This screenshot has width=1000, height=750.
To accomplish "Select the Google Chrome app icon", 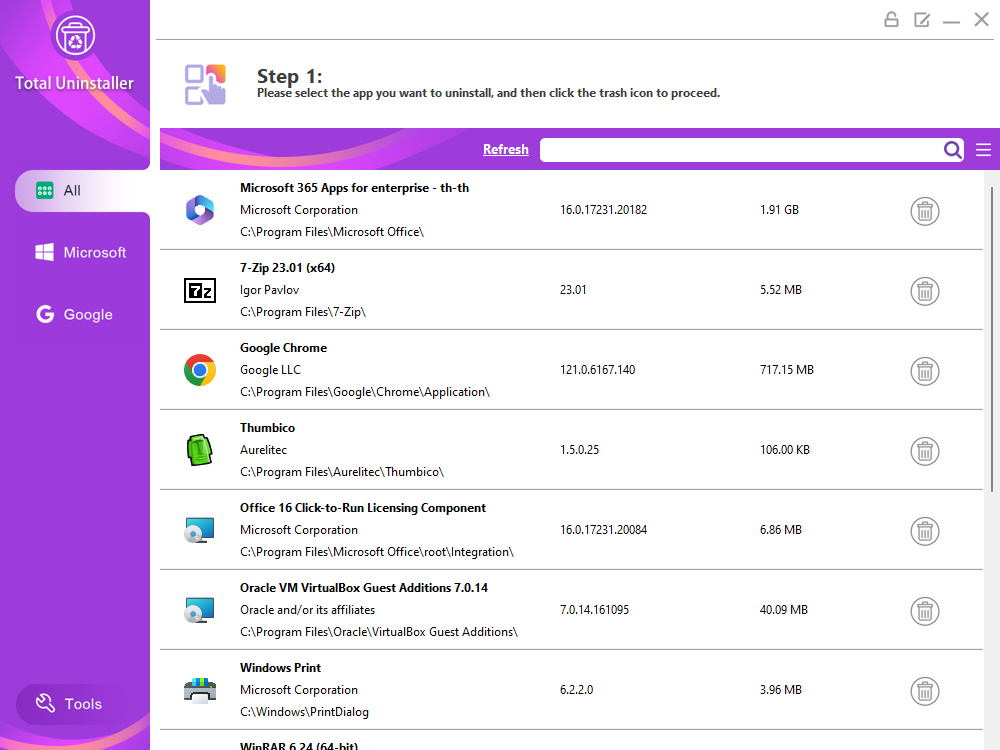I will tap(200, 370).
